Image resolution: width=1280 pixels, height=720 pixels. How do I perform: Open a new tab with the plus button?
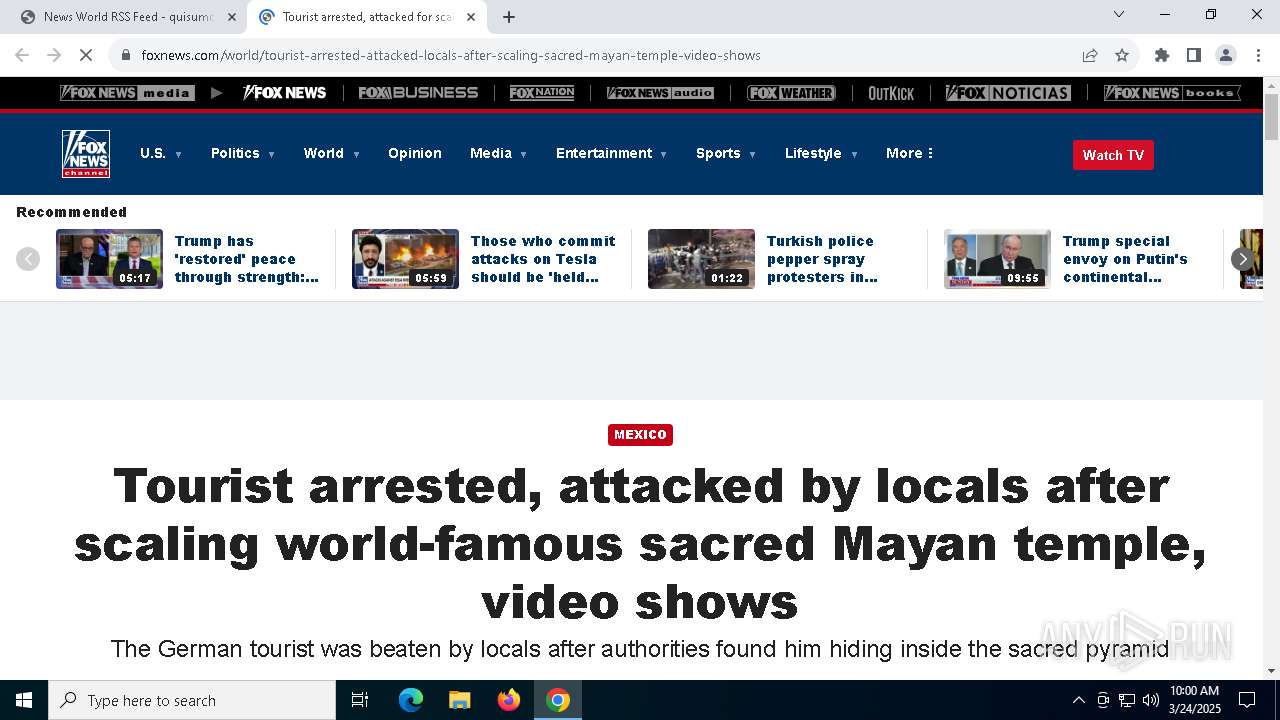coord(509,17)
